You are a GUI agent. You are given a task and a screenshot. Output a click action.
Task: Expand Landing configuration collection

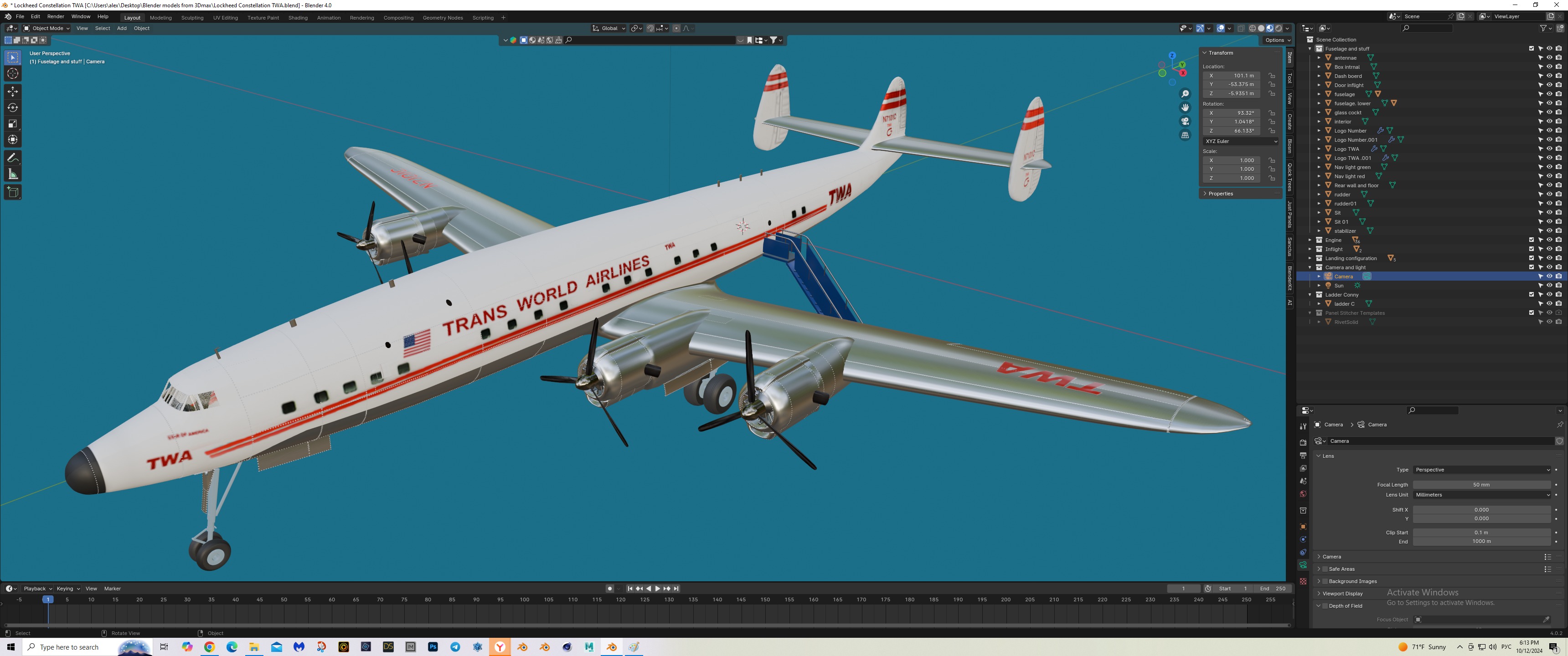click(x=1310, y=258)
